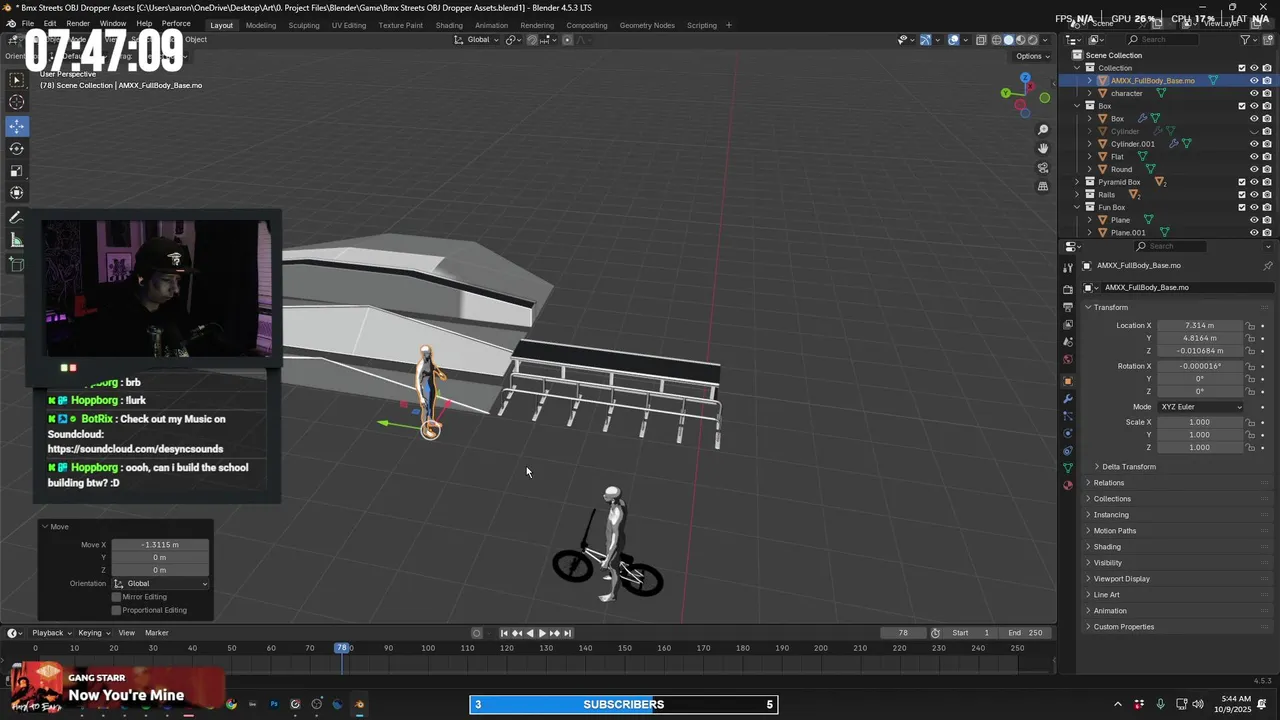Viewport: 1280px width, 720px height.
Task: Jump to the timeline end frame
Action: [x=568, y=633]
